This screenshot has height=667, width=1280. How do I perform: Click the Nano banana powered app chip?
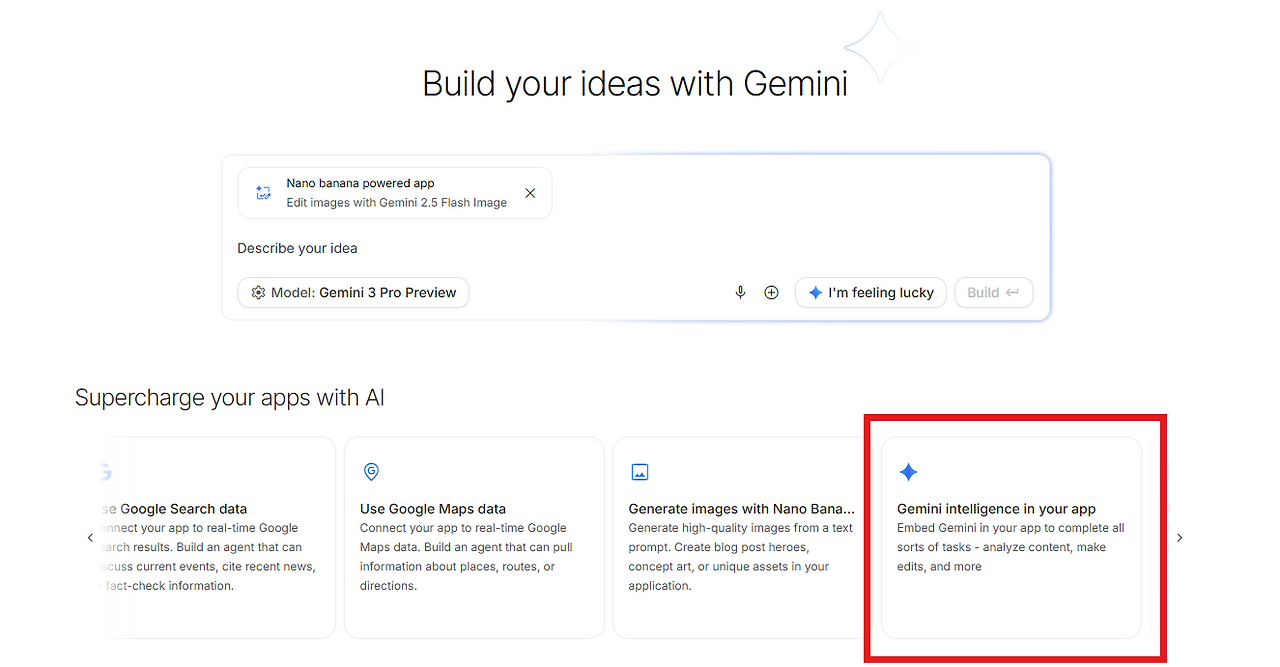[x=395, y=193]
